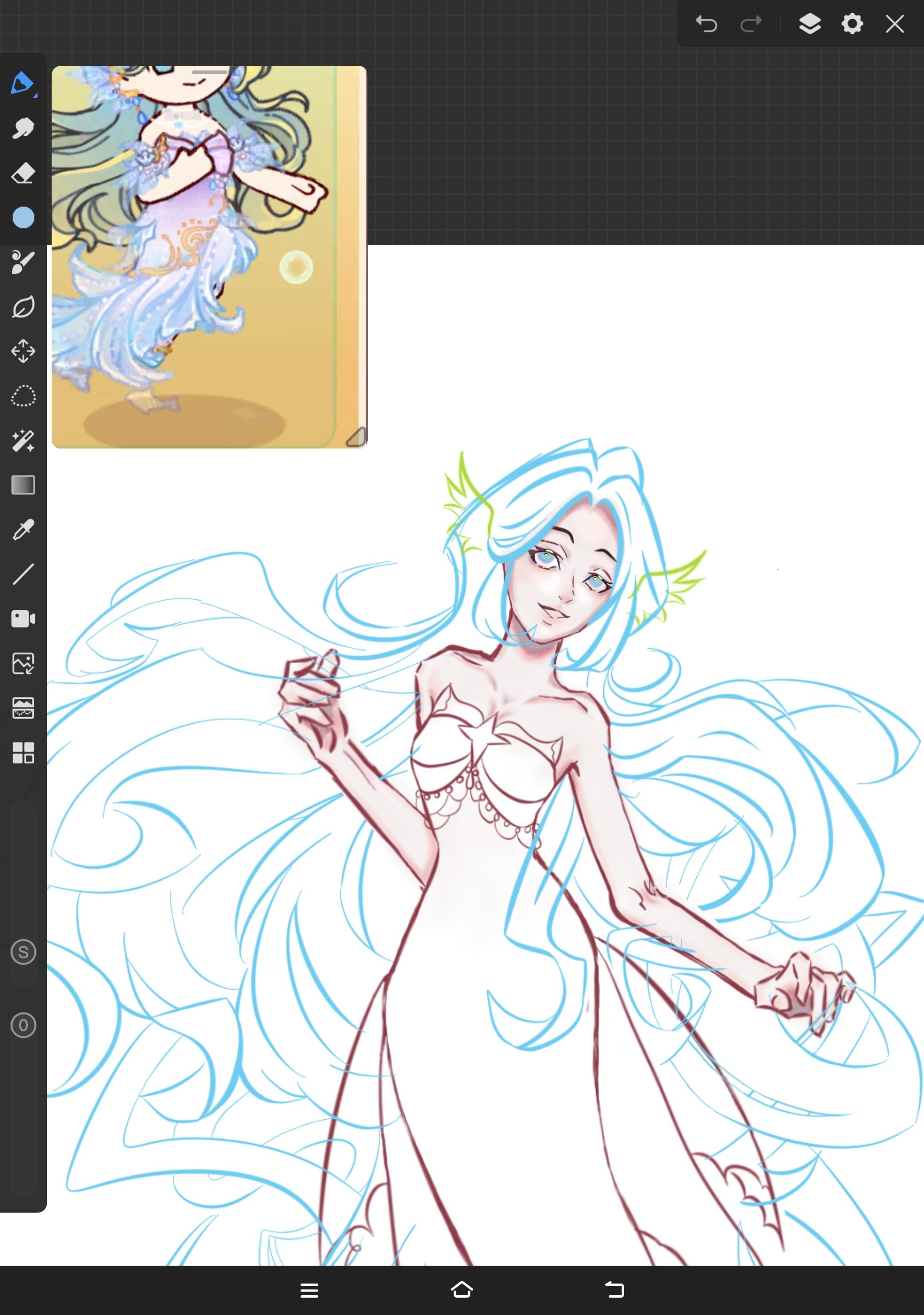Tap the Android back button
Screen dimensions: 924x1315
tap(614, 1290)
